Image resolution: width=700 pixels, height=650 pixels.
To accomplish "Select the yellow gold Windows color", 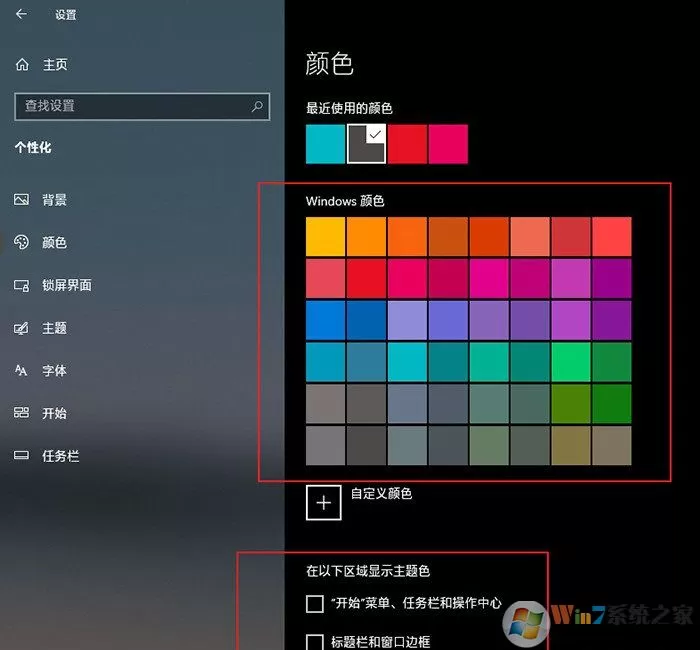I will pos(325,237).
